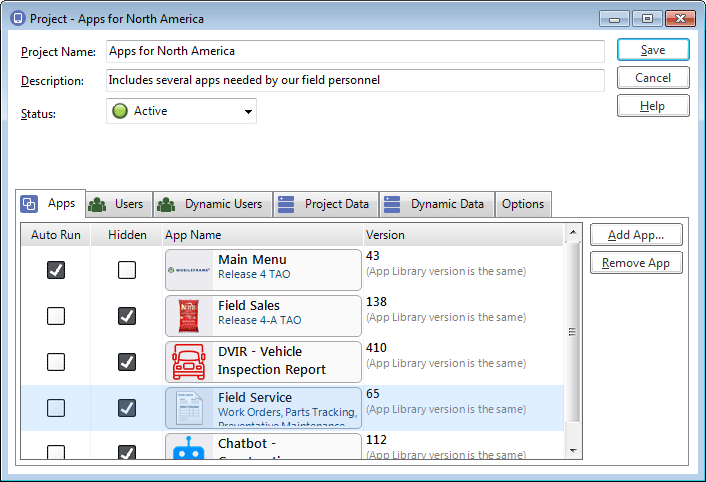Viewport: 706px width, 482px height.
Task: Maximize the project window
Action: click(647, 18)
